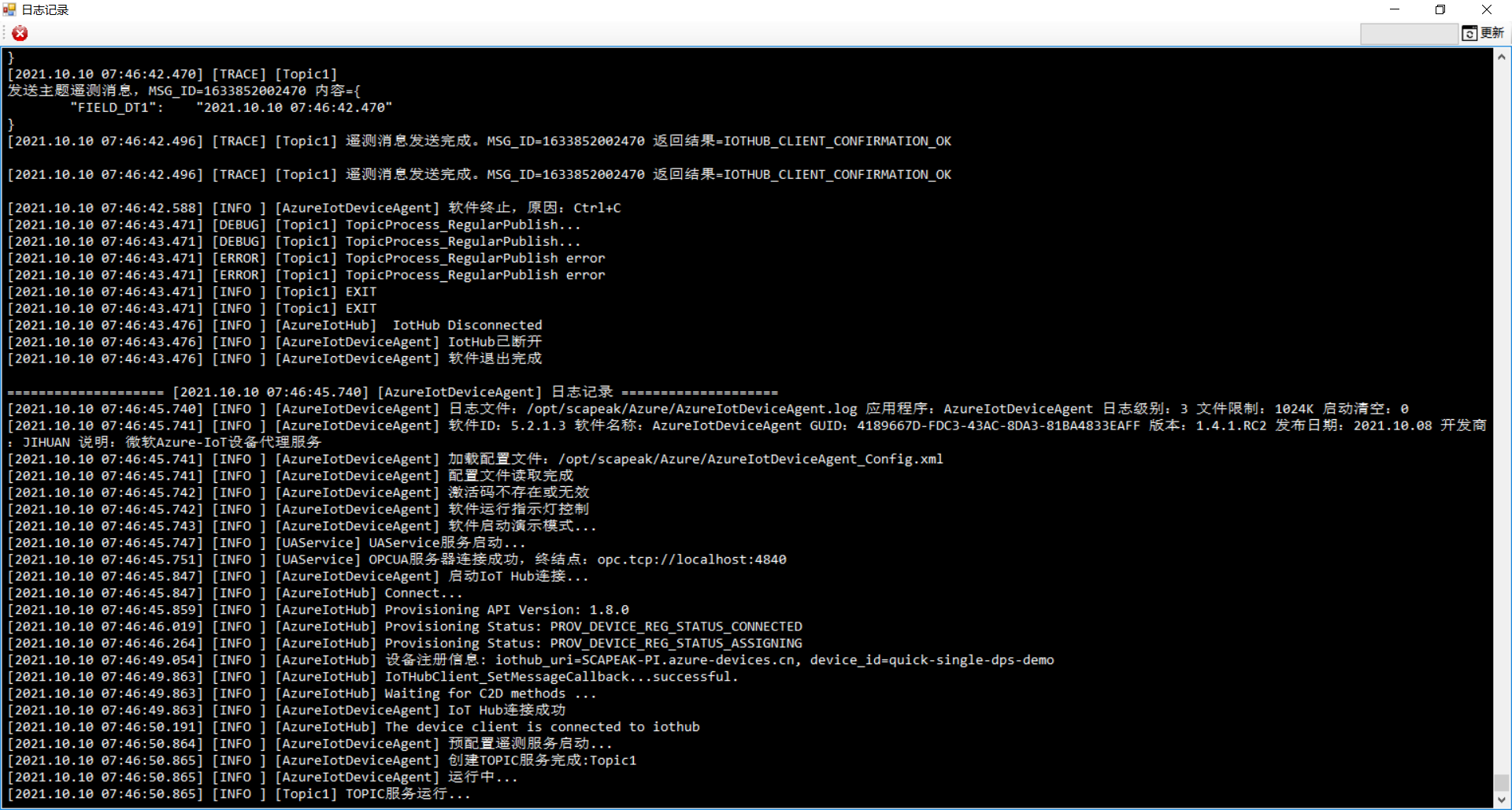The height and width of the screenshot is (810, 1512).
Task: Click log line 'TOPIC服务运行...'
Action: 239,794
